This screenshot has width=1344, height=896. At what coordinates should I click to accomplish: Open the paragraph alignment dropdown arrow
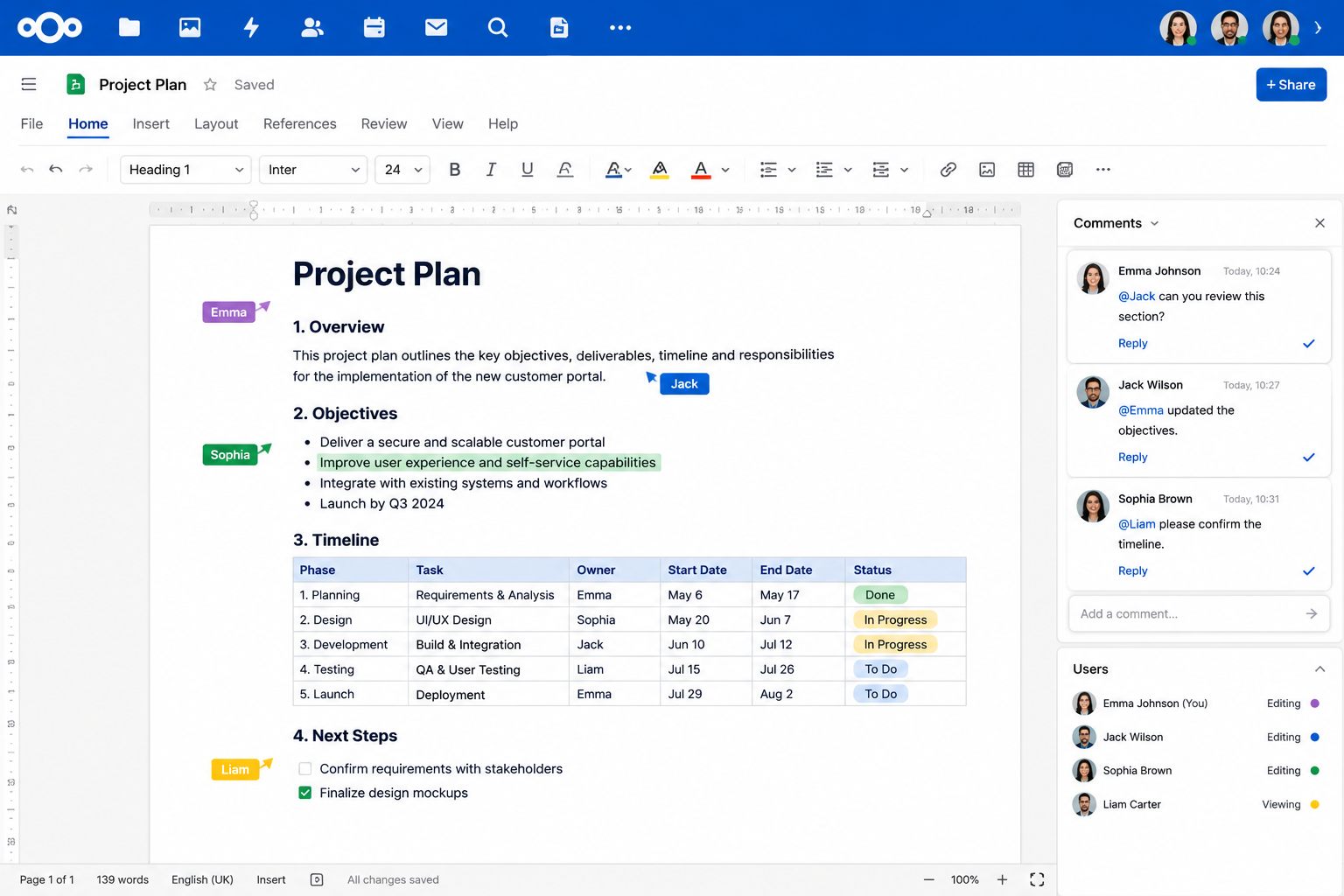(x=905, y=170)
